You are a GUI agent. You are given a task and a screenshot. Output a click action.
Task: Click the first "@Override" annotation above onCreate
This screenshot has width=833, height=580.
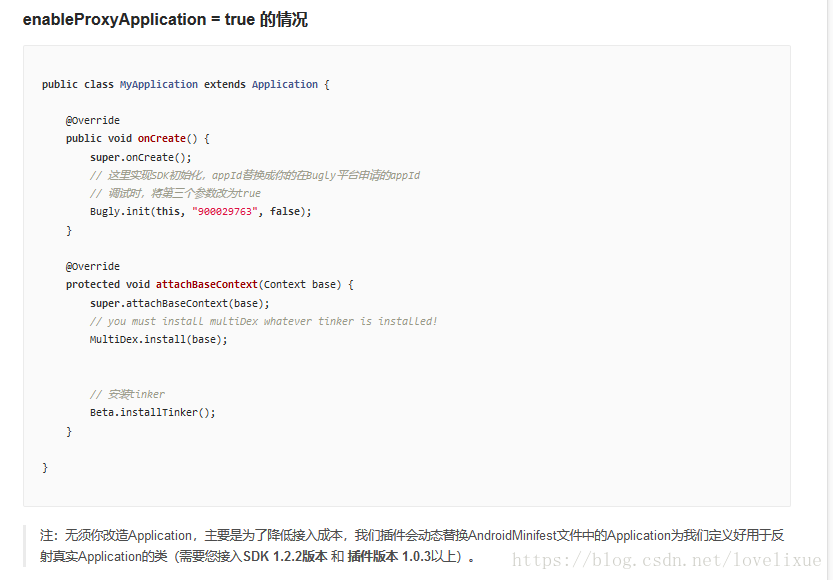[93, 121]
